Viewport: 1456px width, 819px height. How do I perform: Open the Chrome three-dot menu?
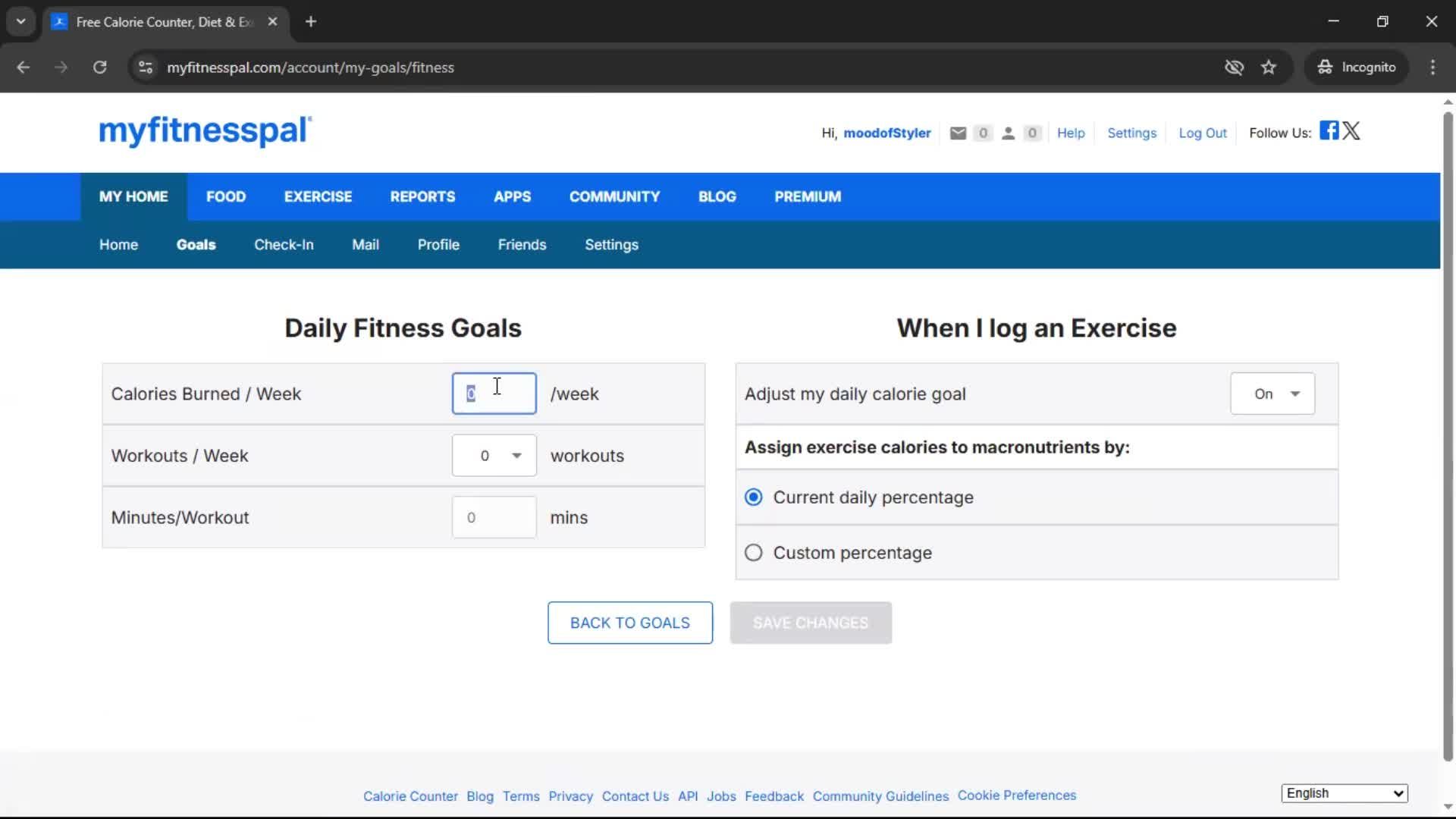(x=1432, y=67)
